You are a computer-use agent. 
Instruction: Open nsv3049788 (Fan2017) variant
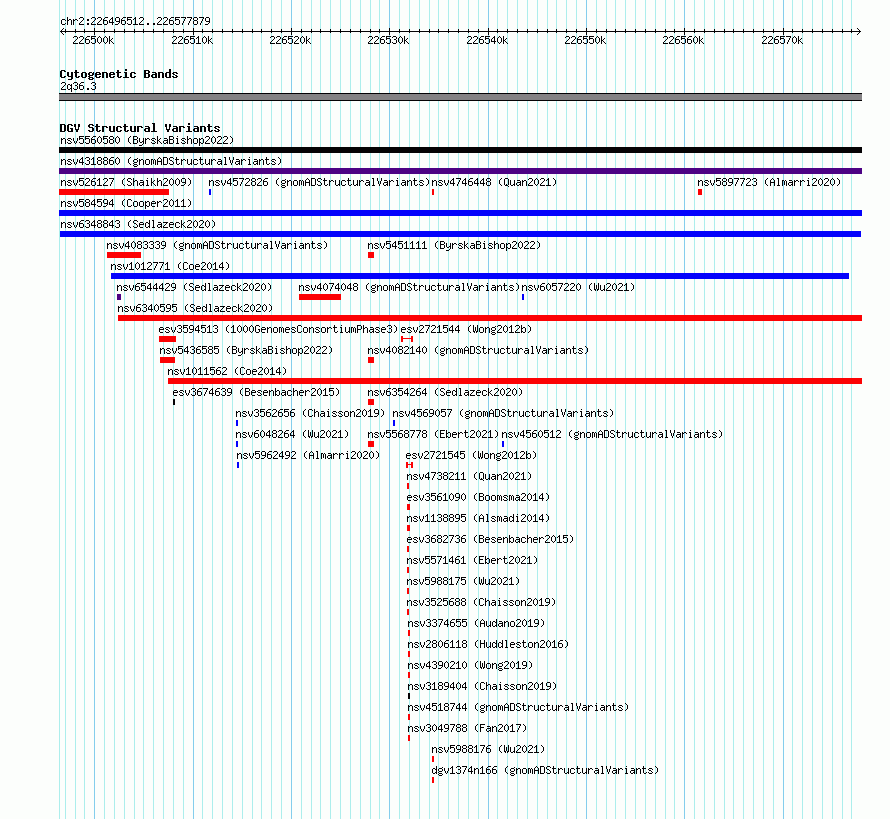click(x=467, y=728)
